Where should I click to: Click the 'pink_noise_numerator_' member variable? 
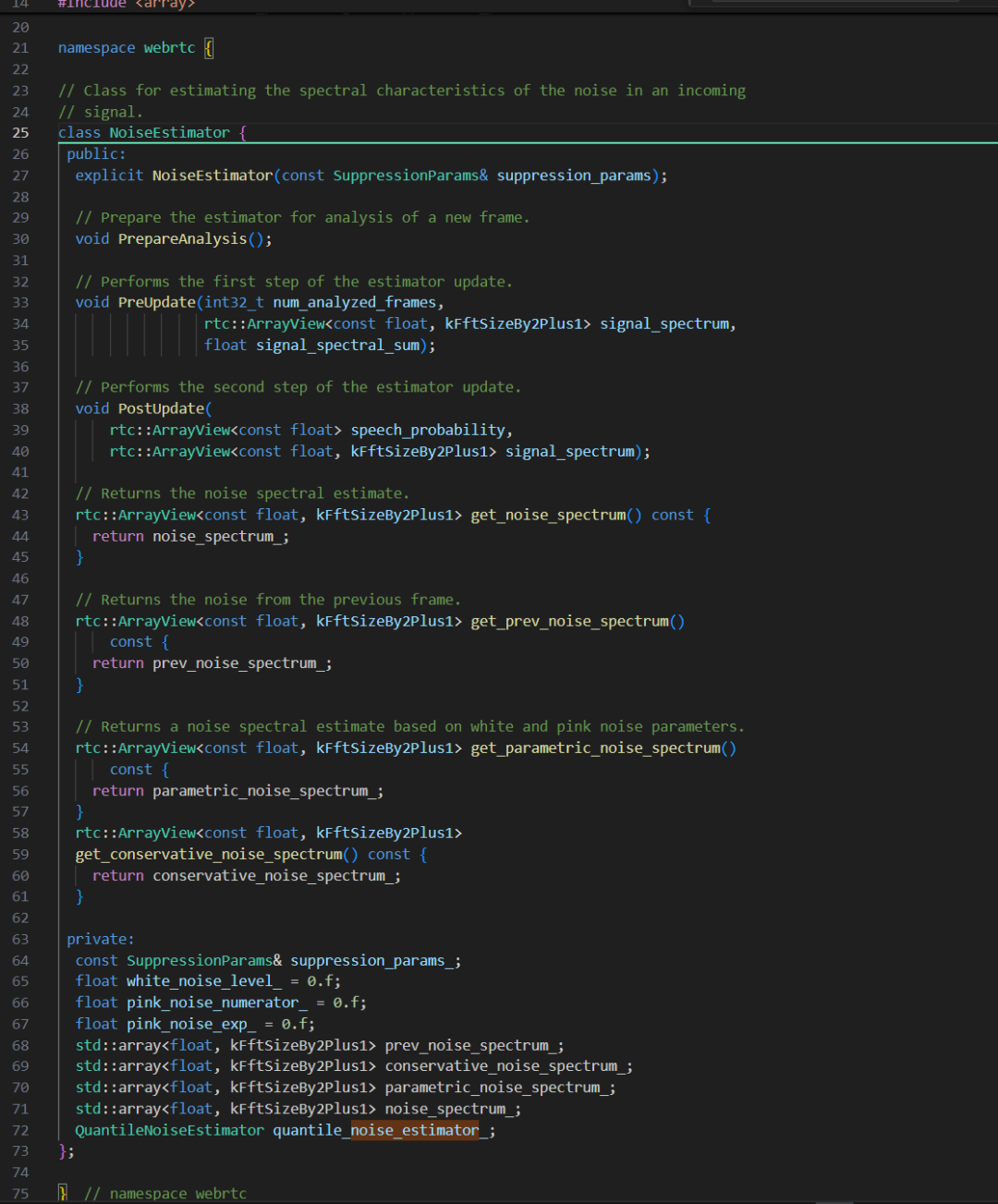217,1003
